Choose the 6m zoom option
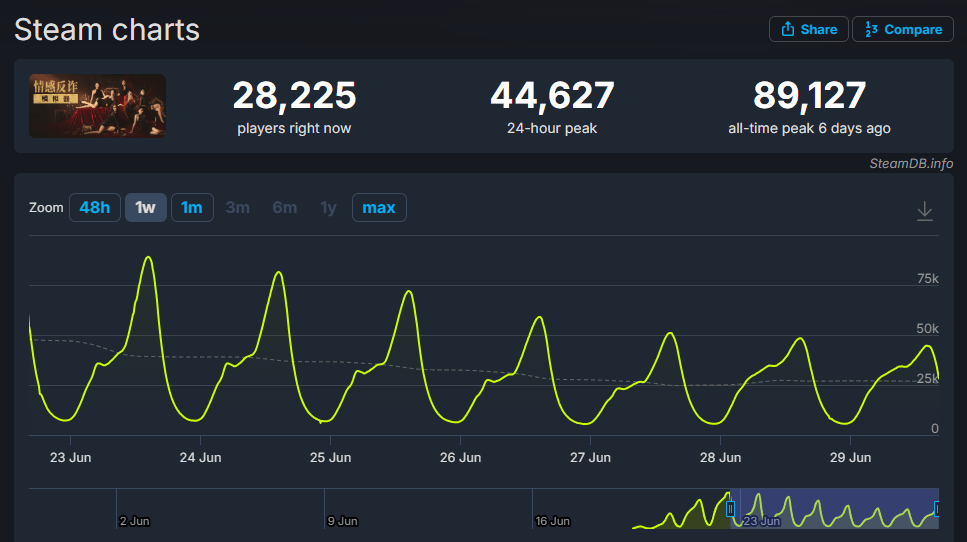The image size is (967, 542). (284, 207)
